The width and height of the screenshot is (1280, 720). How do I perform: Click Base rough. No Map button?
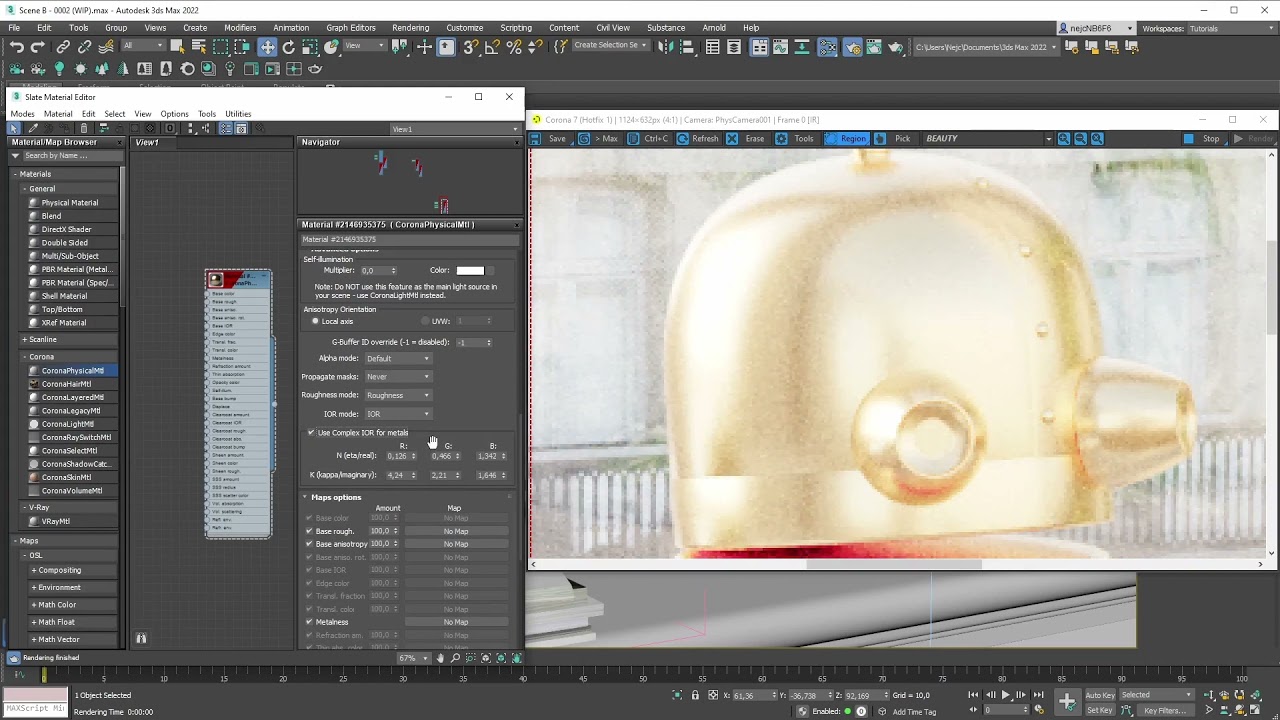456,531
